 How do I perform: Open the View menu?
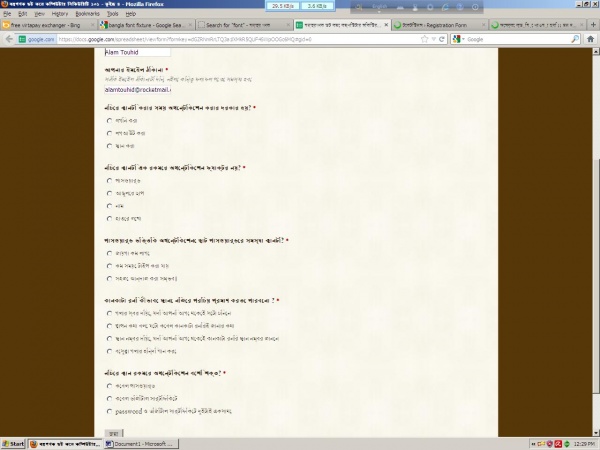click(x=39, y=14)
